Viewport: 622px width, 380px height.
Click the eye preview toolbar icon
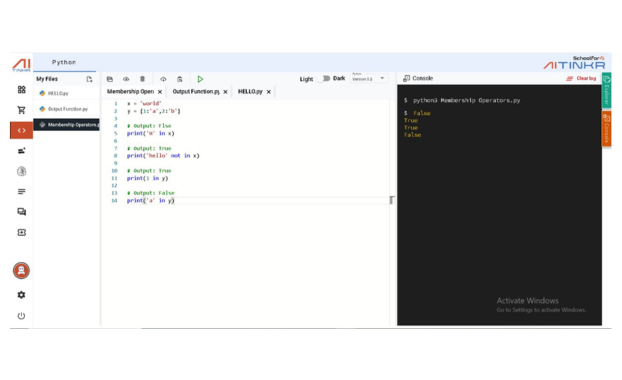click(x=126, y=79)
